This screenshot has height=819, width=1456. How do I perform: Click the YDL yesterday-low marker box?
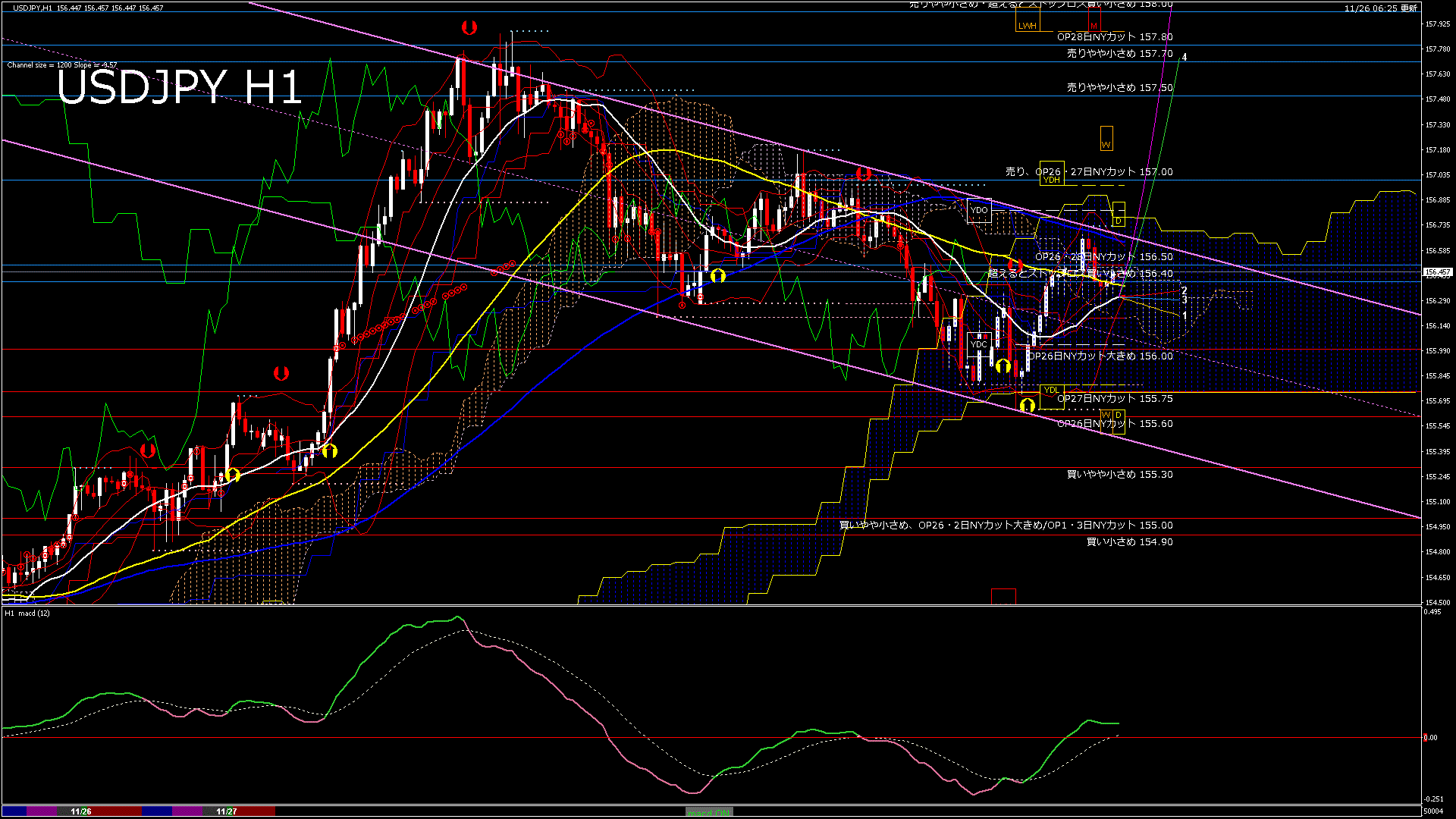1051,390
